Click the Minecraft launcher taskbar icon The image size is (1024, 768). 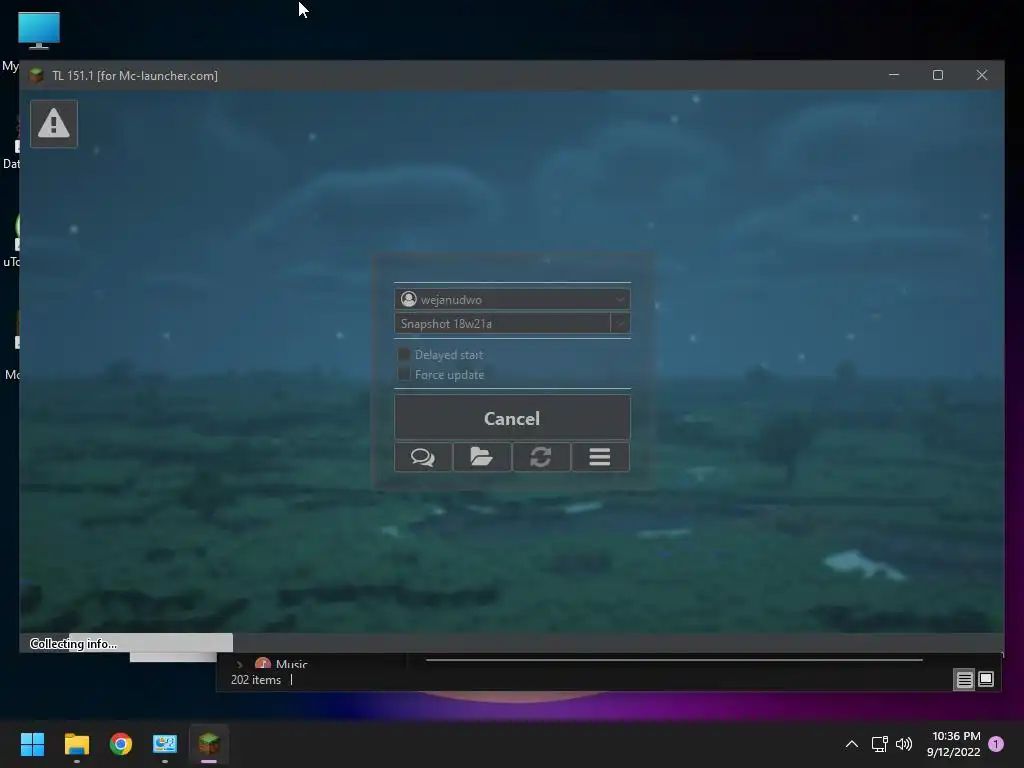209,744
